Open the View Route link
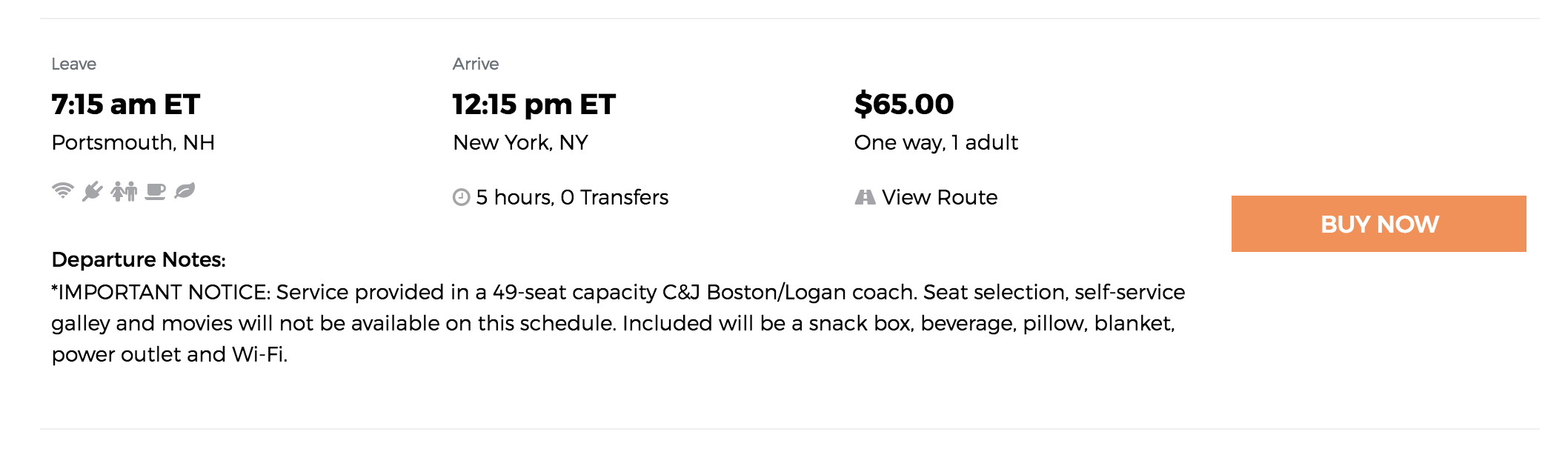This screenshot has height=452, width=1568. click(x=940, y=197)
